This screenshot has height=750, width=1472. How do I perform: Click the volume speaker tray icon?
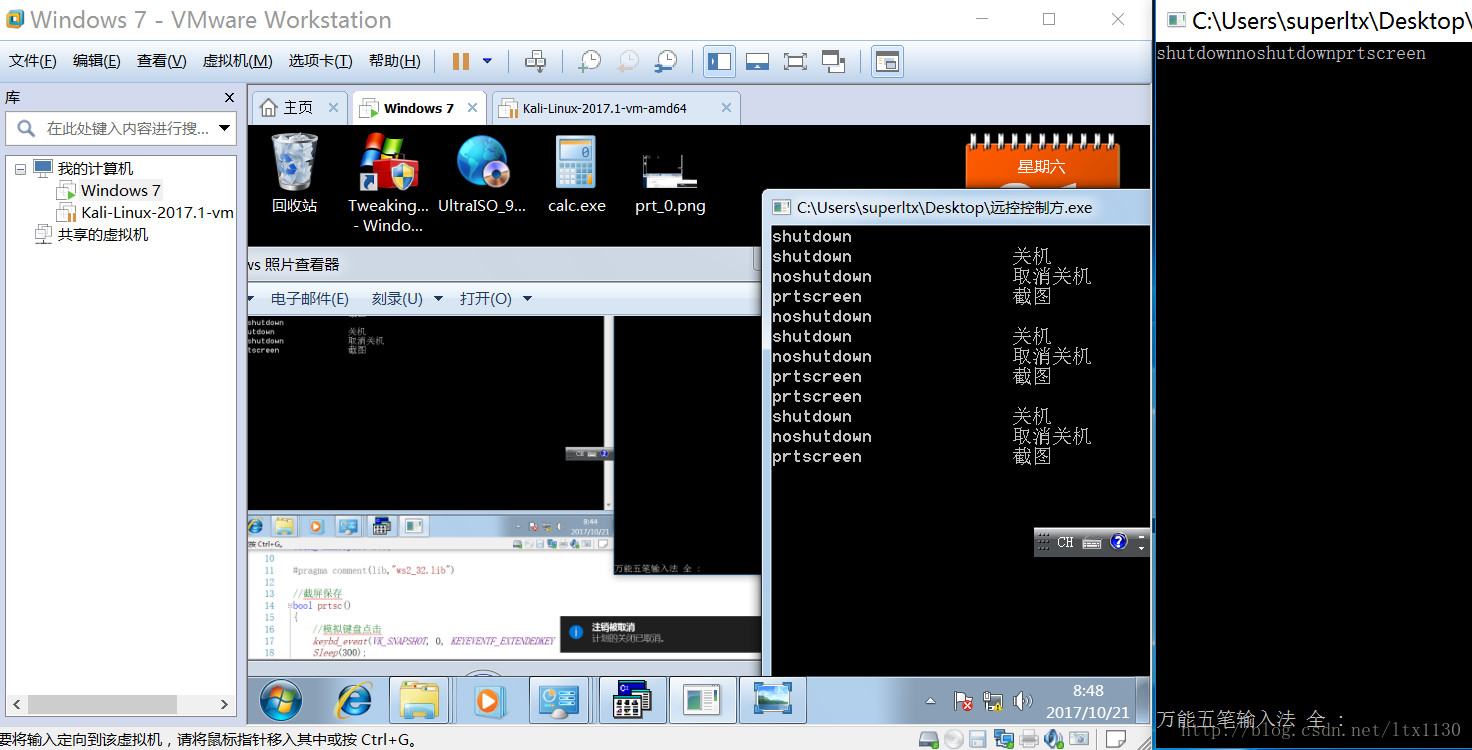tap(1022, 701)
